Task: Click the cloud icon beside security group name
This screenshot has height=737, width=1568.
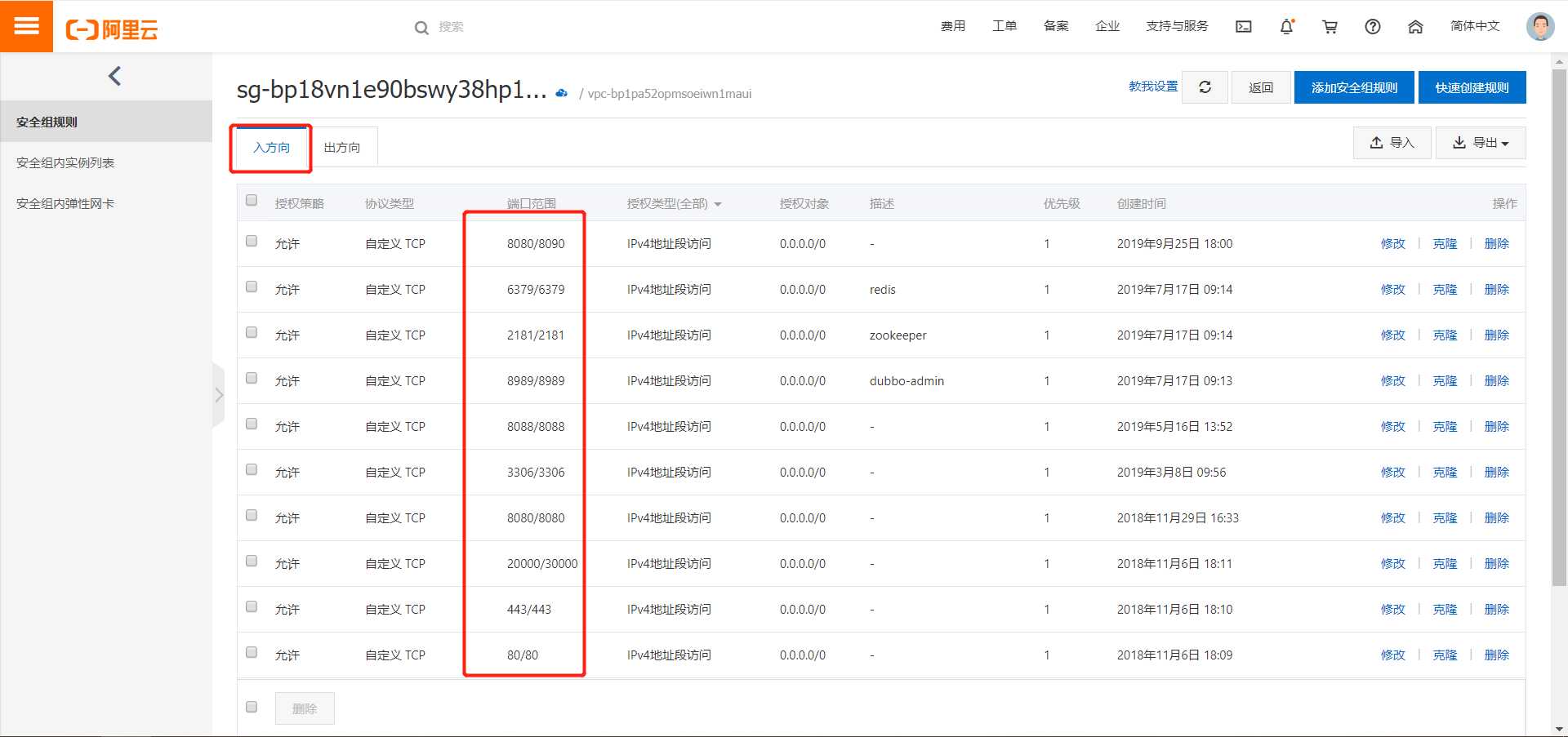Action: click(x=561, y=93)
